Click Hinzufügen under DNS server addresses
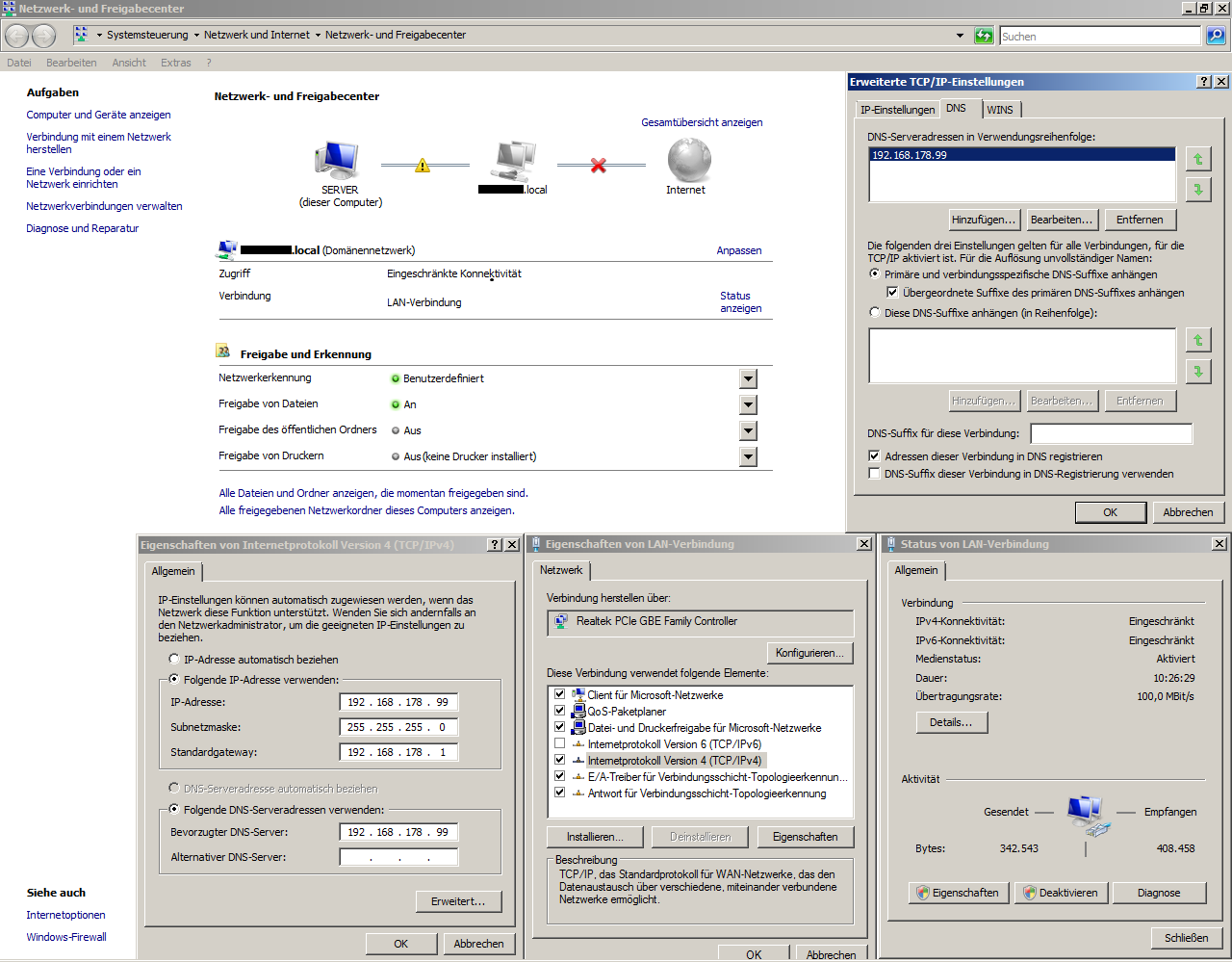 click(x=984, y=220)
